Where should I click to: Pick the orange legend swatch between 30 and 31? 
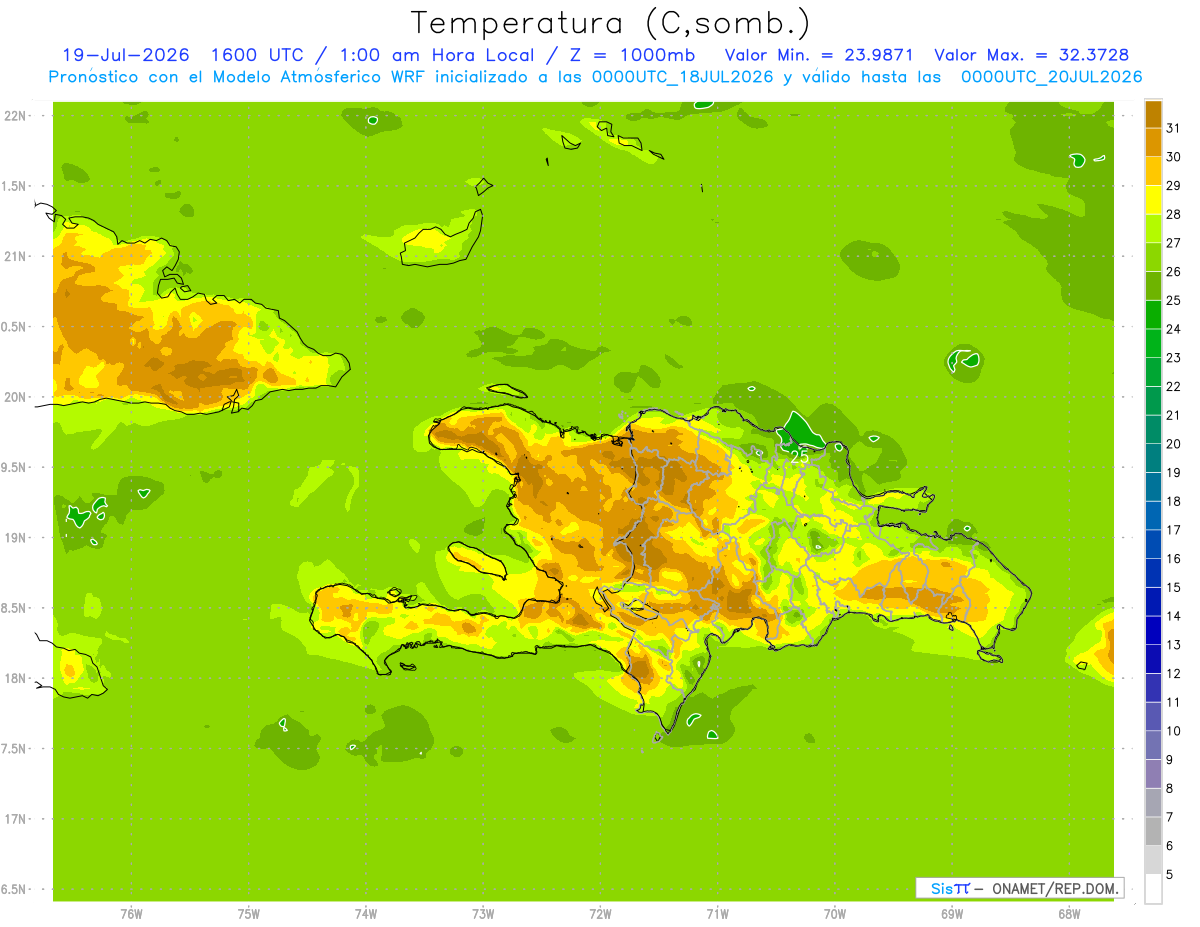pyautogui.click(x=1153, y=142)
